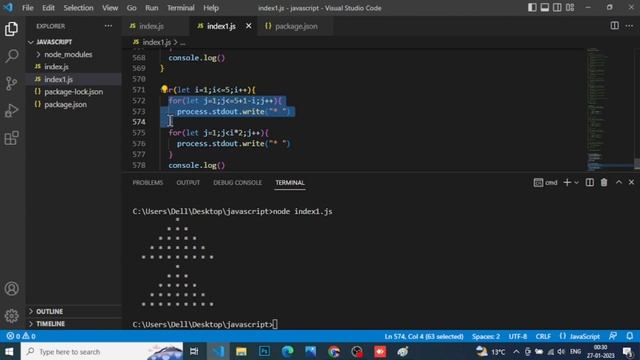Close the terminal panel
This screenshot has width=640, height=360.
pos(631,182)
